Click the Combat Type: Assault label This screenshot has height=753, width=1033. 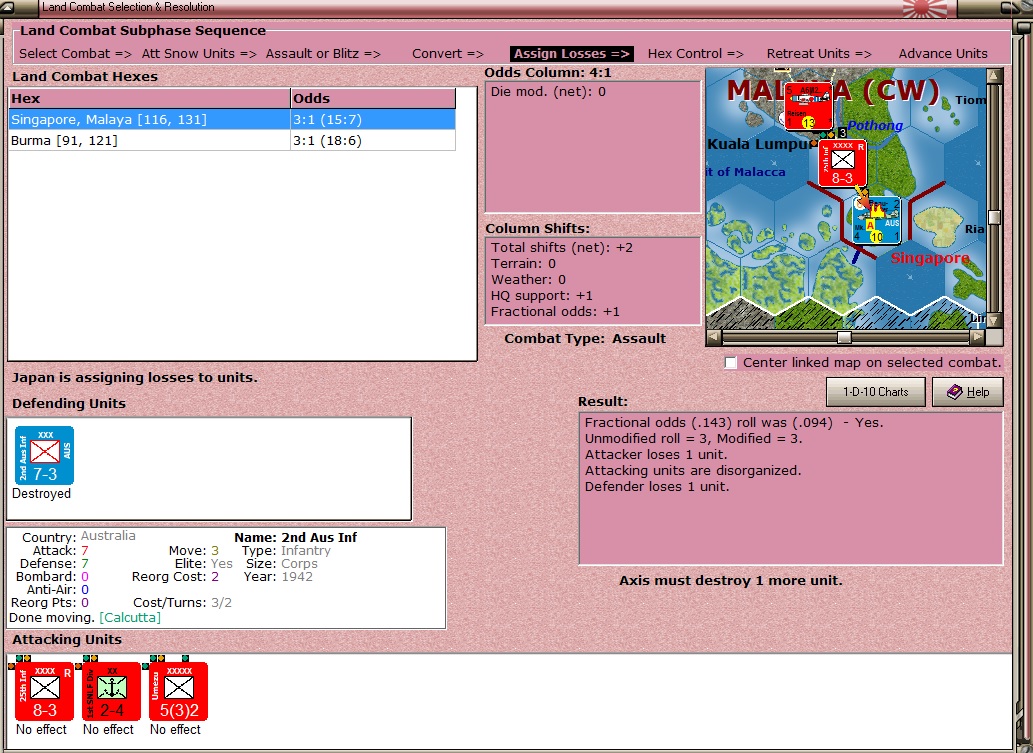click(x=585, y=339)
